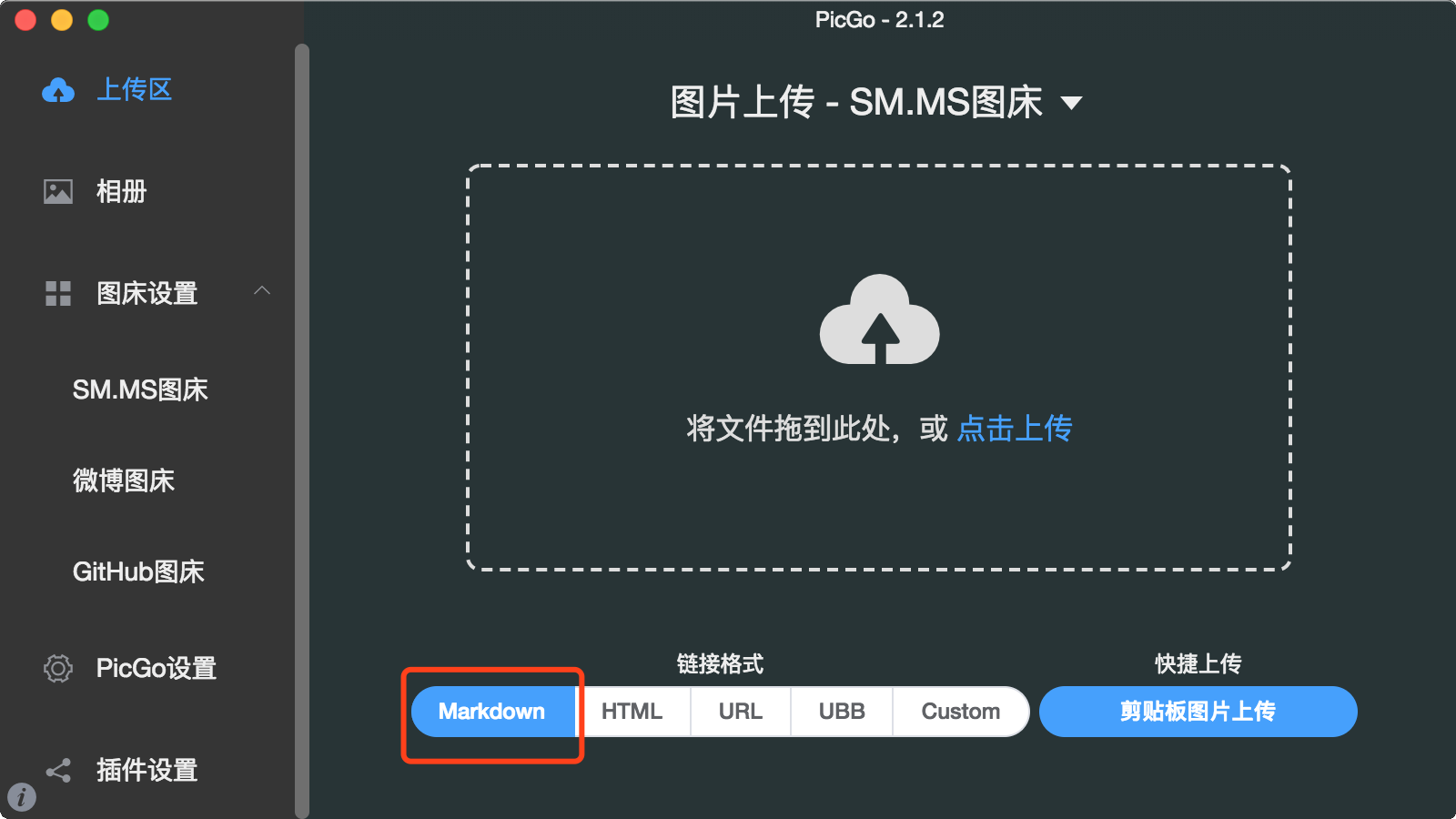Viewport: 1456px width, 819px height.
Task: Click the info icon at bottom-left corner
Action: (x=22, y=797)
